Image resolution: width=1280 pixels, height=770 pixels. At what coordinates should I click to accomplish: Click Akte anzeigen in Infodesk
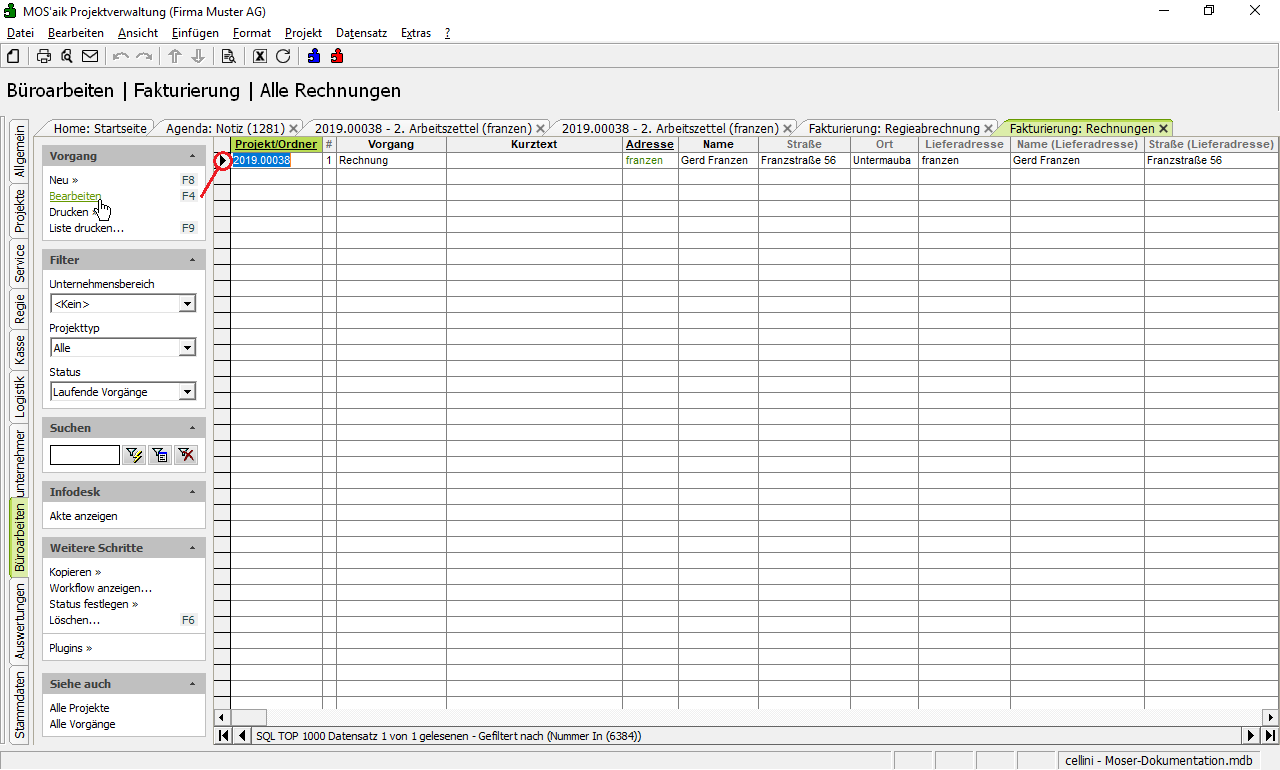coord(83,516)
